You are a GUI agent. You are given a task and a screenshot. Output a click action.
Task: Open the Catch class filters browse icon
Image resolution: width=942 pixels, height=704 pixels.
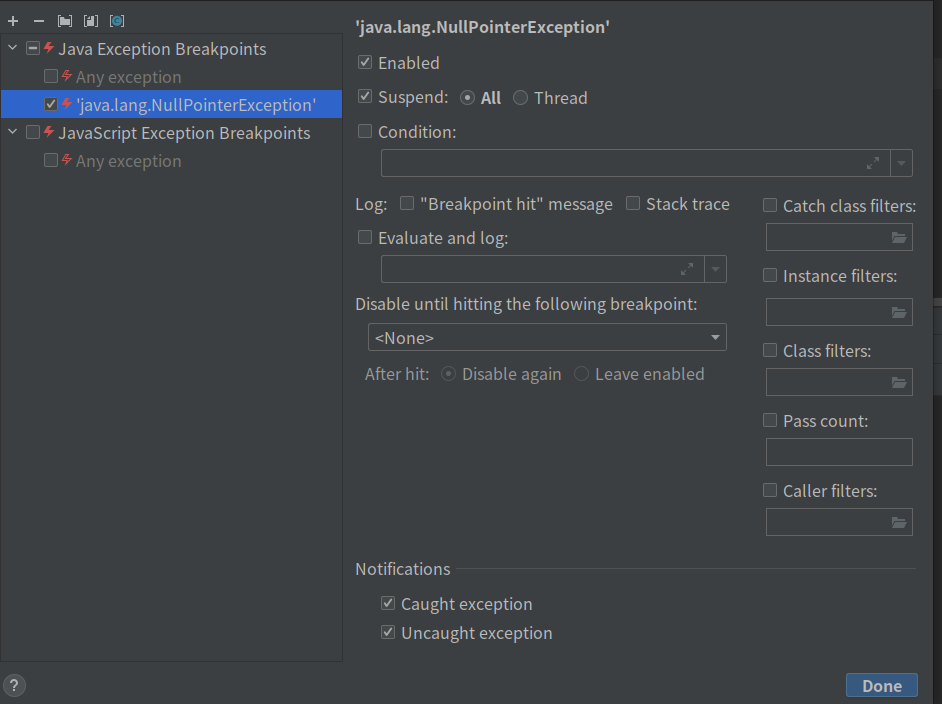point(899,238)
